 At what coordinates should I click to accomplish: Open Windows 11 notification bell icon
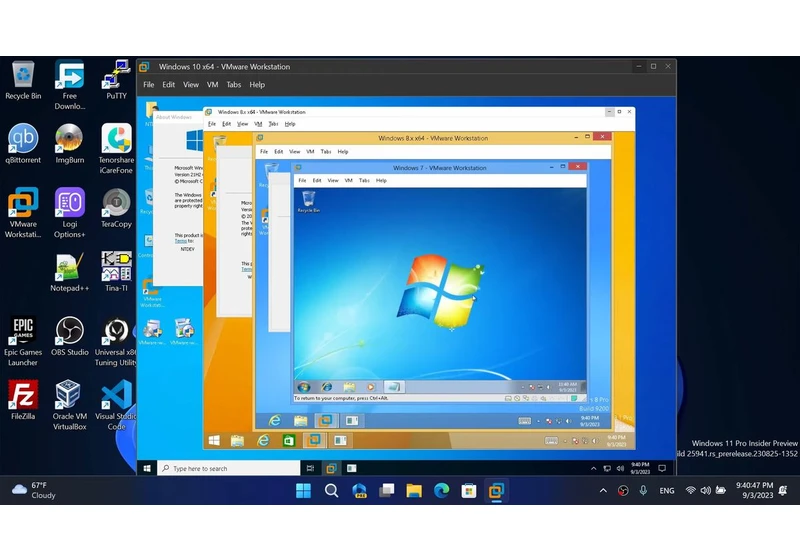pyautogui.click(x=783, y=491)
